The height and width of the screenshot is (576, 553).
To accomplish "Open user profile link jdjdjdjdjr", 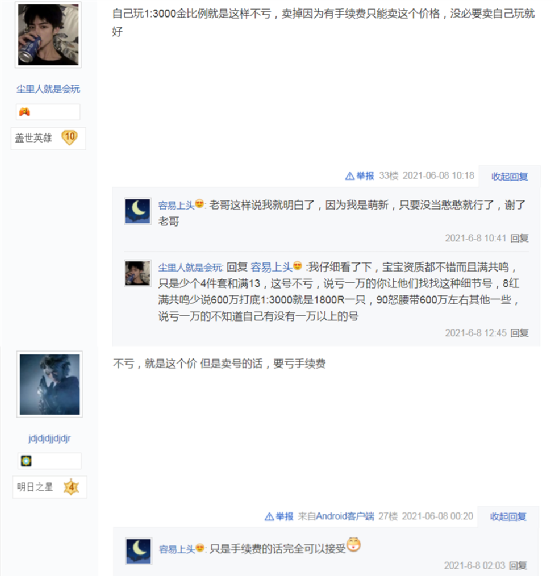I will pyautogui.click(x=49, y=438).
